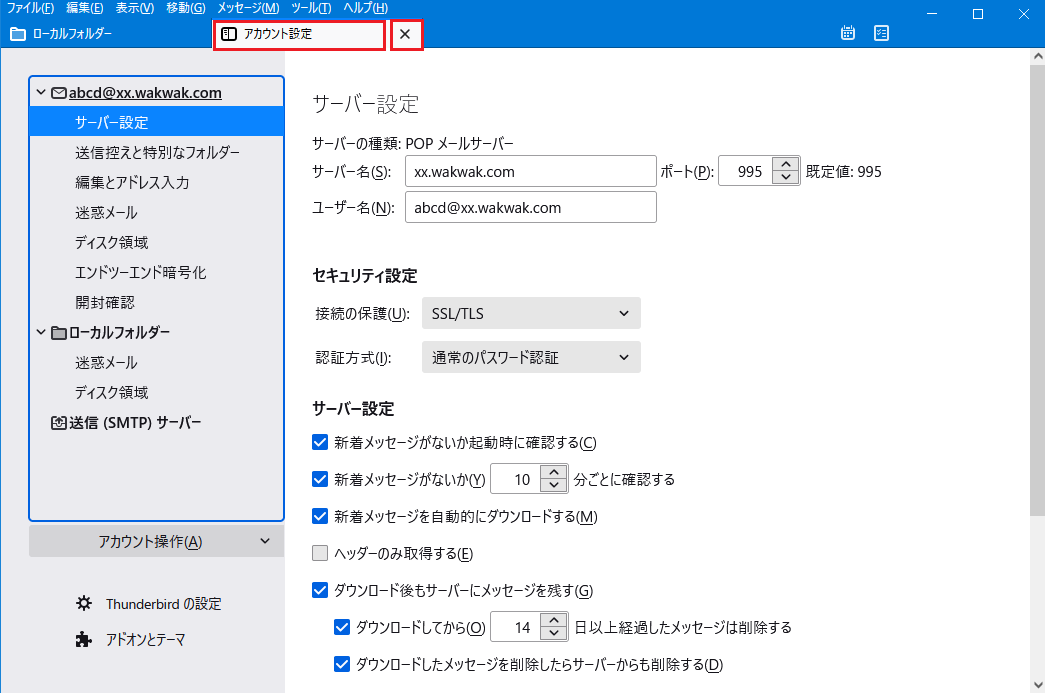Open アドオンとテーマ link
Screen dimensions: 1045x693
145,640
